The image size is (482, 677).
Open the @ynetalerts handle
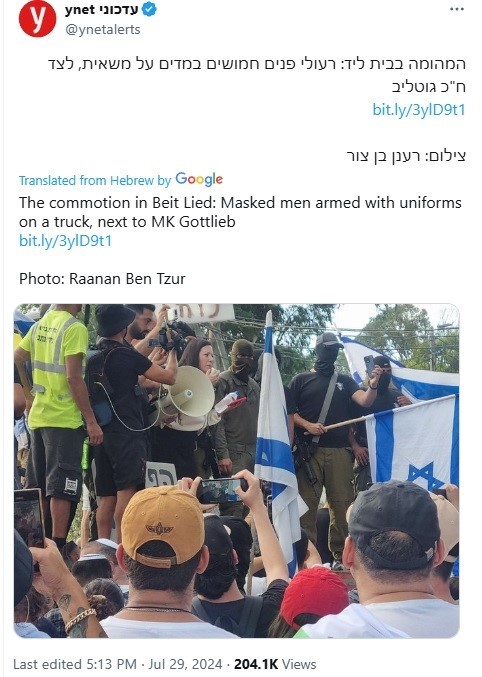(x=103, y=29)
